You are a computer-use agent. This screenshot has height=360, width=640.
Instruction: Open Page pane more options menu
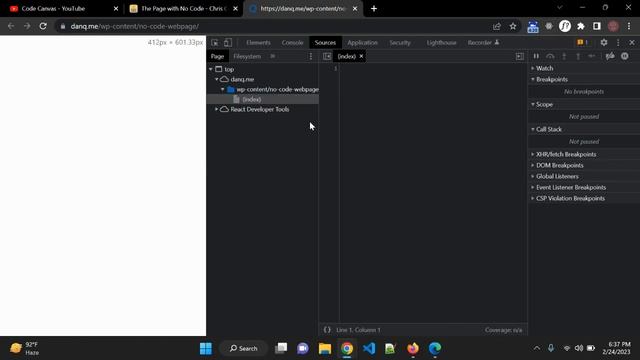point(311,56)
